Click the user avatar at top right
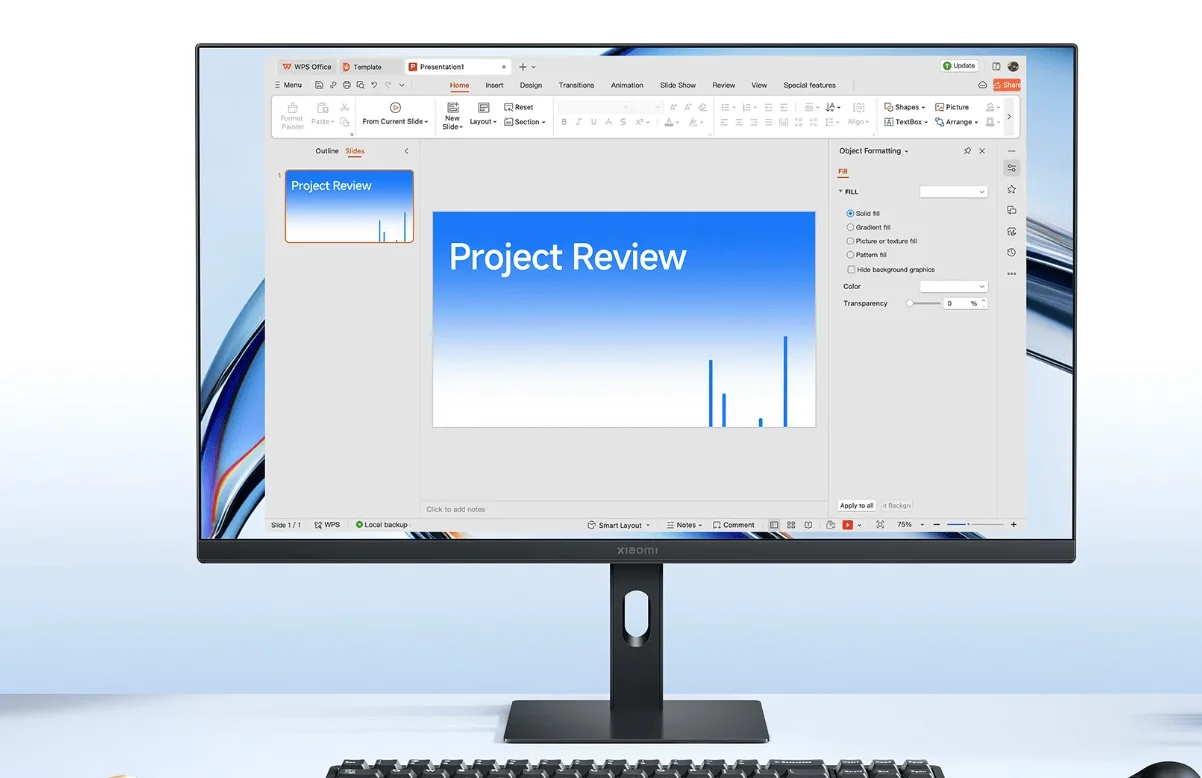Screen dimensions: 1202x778 [1013, 66]
